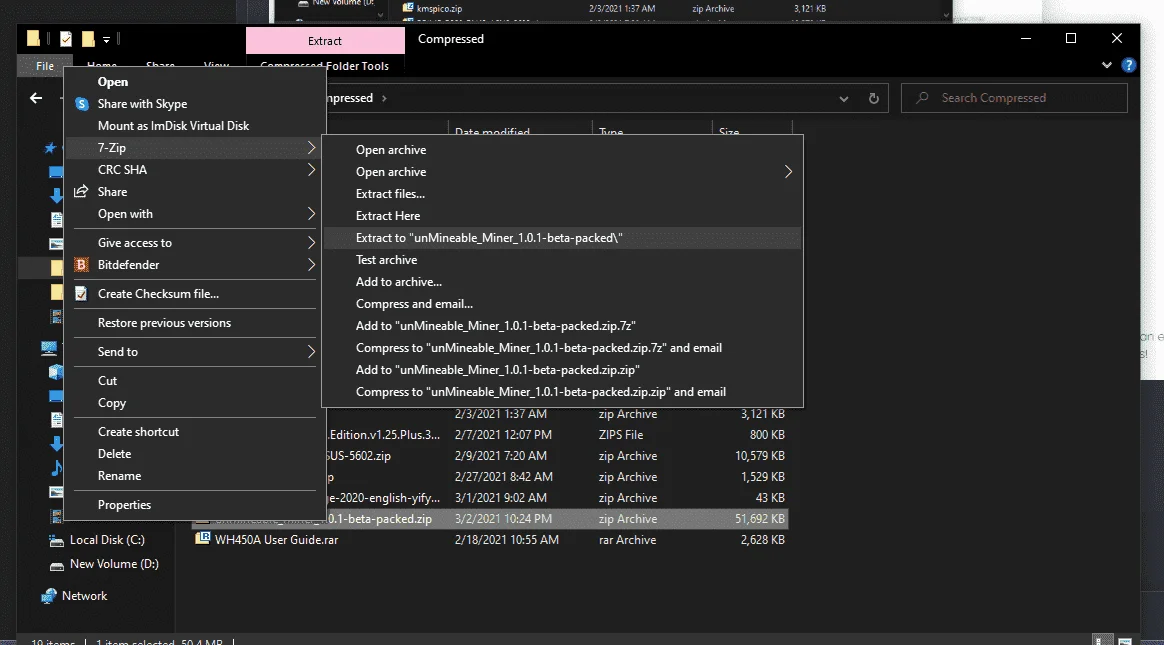Click the 2/18/2021 10:55 AM date cell
1164x645 pixels.
(506, 540)
